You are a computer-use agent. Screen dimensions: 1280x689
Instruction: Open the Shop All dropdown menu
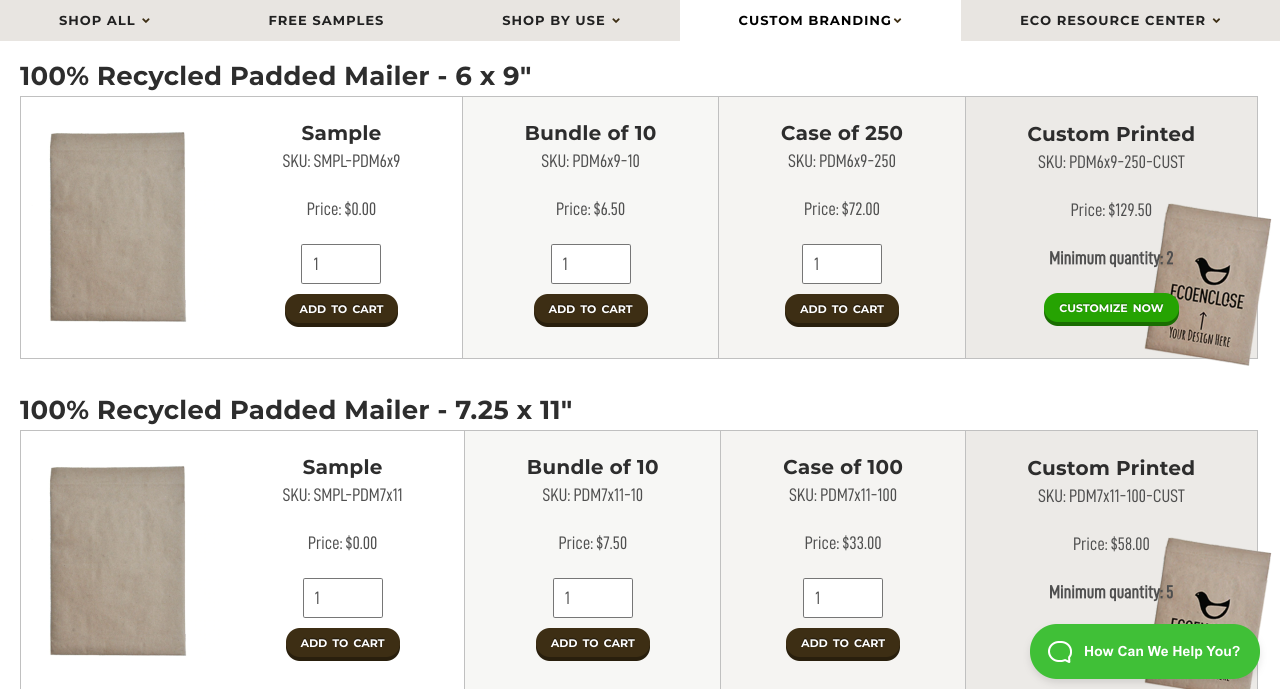tap(104, 20)
